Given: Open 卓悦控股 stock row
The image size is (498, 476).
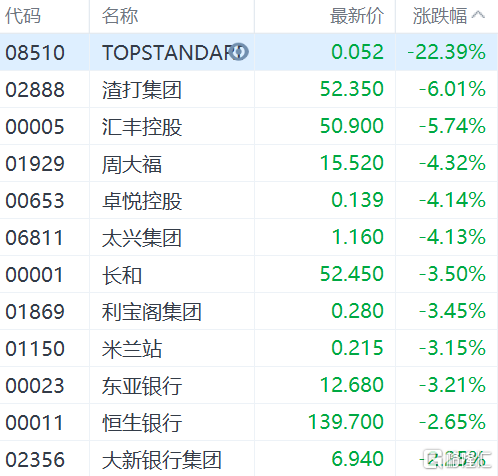Looking at the screenshot, I should tap(249, 200).
